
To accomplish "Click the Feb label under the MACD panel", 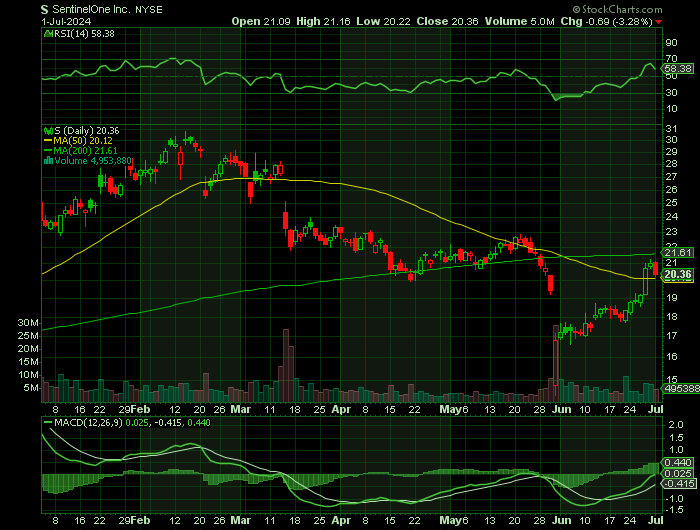I will (x=141, y=521).
